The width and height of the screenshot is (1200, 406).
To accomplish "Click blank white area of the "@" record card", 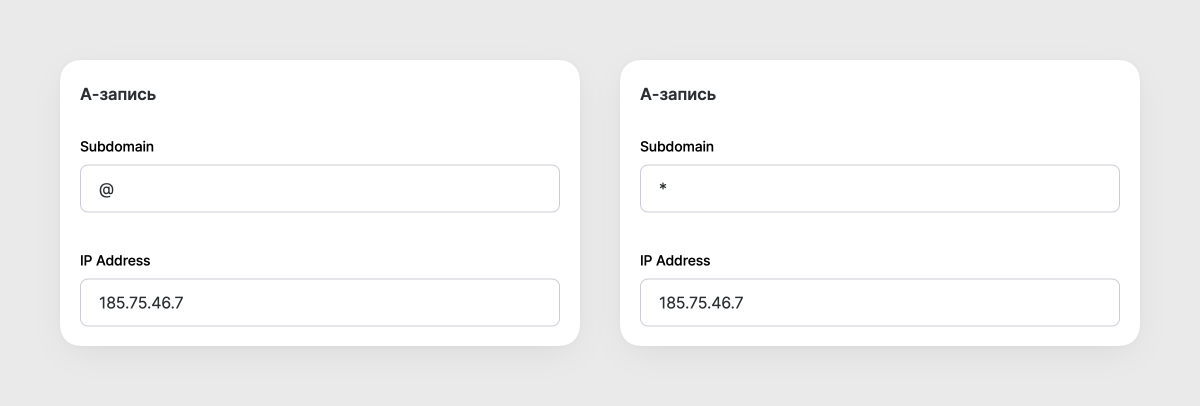I will tap(400, 110).
